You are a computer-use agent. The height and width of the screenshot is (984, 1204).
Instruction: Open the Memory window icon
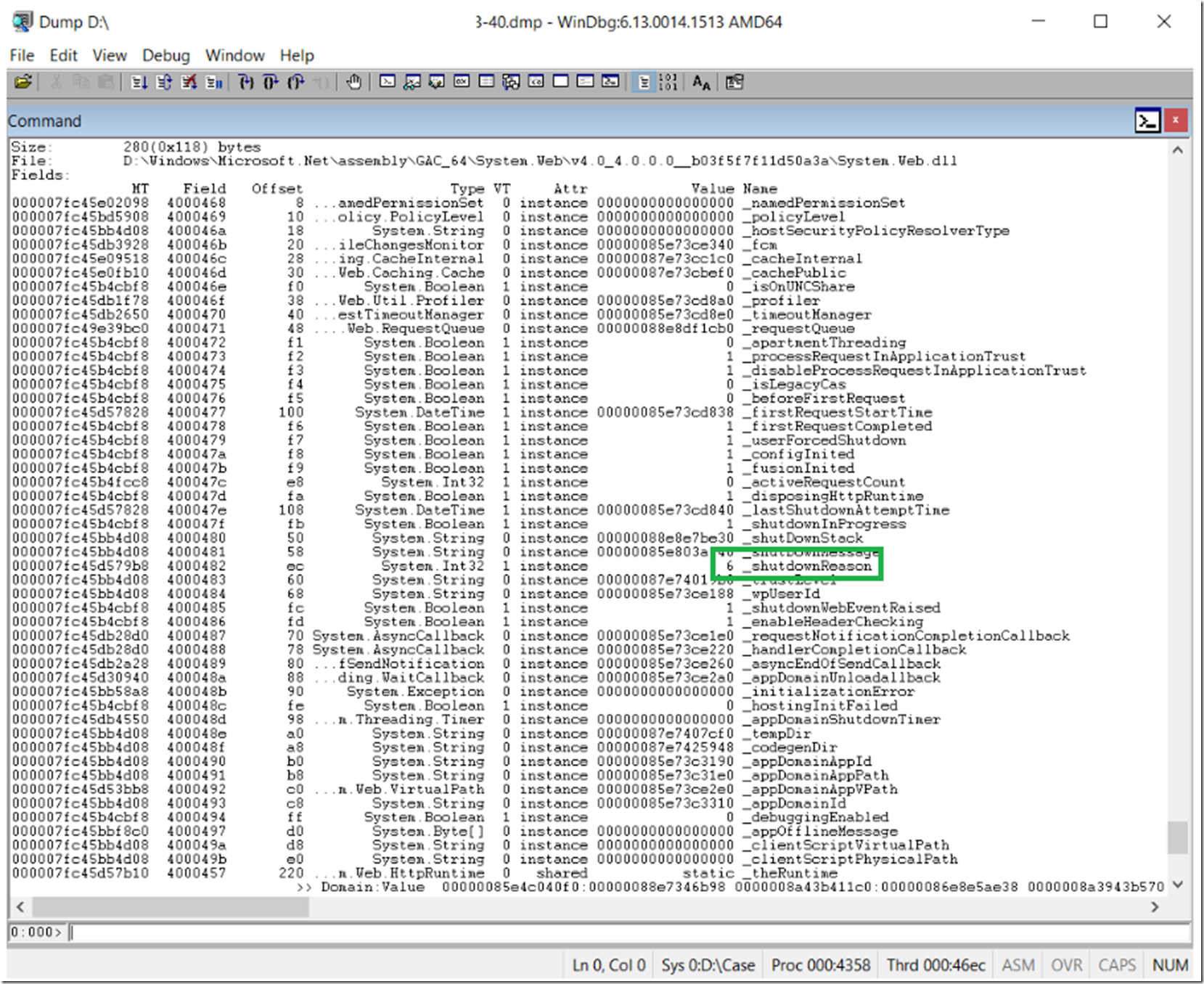(486, 81)
